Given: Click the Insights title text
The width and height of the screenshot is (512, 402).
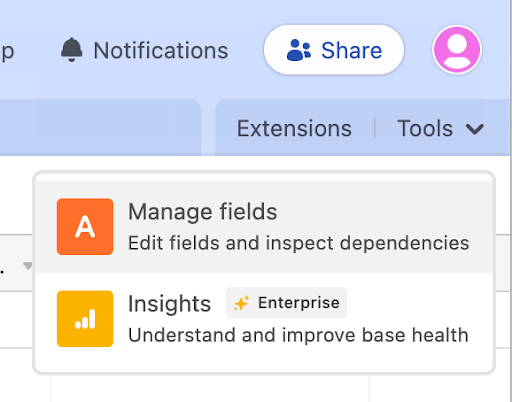Looking at the screenshot, I should point(169,304).
